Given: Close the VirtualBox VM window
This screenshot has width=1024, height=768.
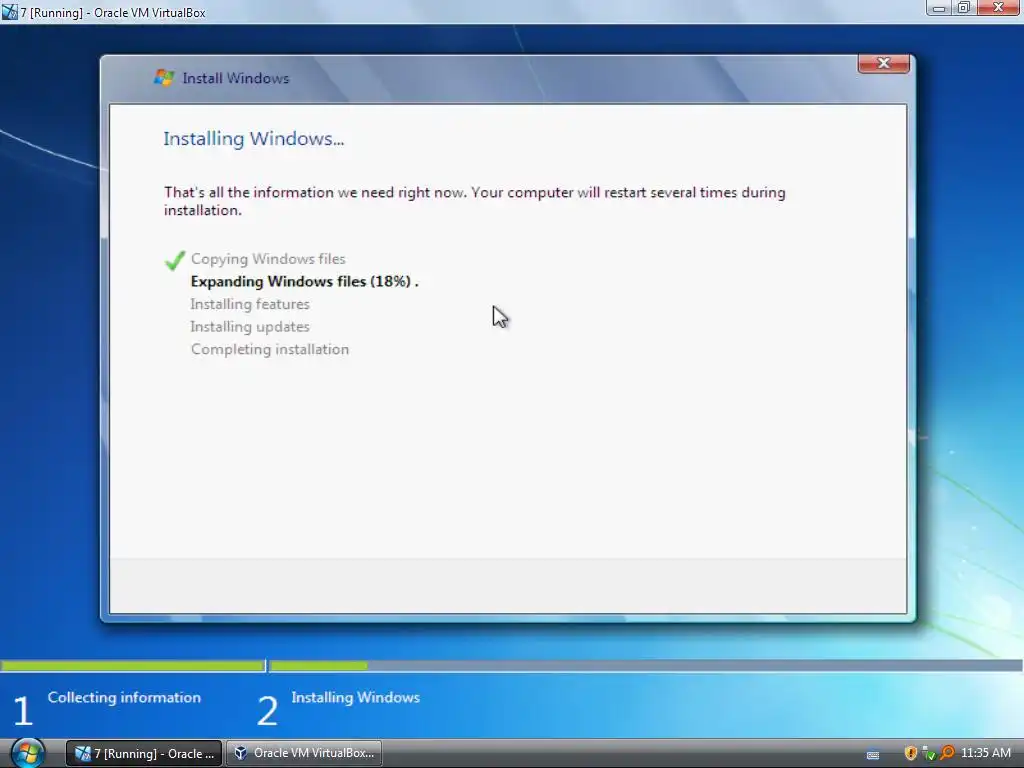Looking at the screenshot, I should (x=998, y=8).
